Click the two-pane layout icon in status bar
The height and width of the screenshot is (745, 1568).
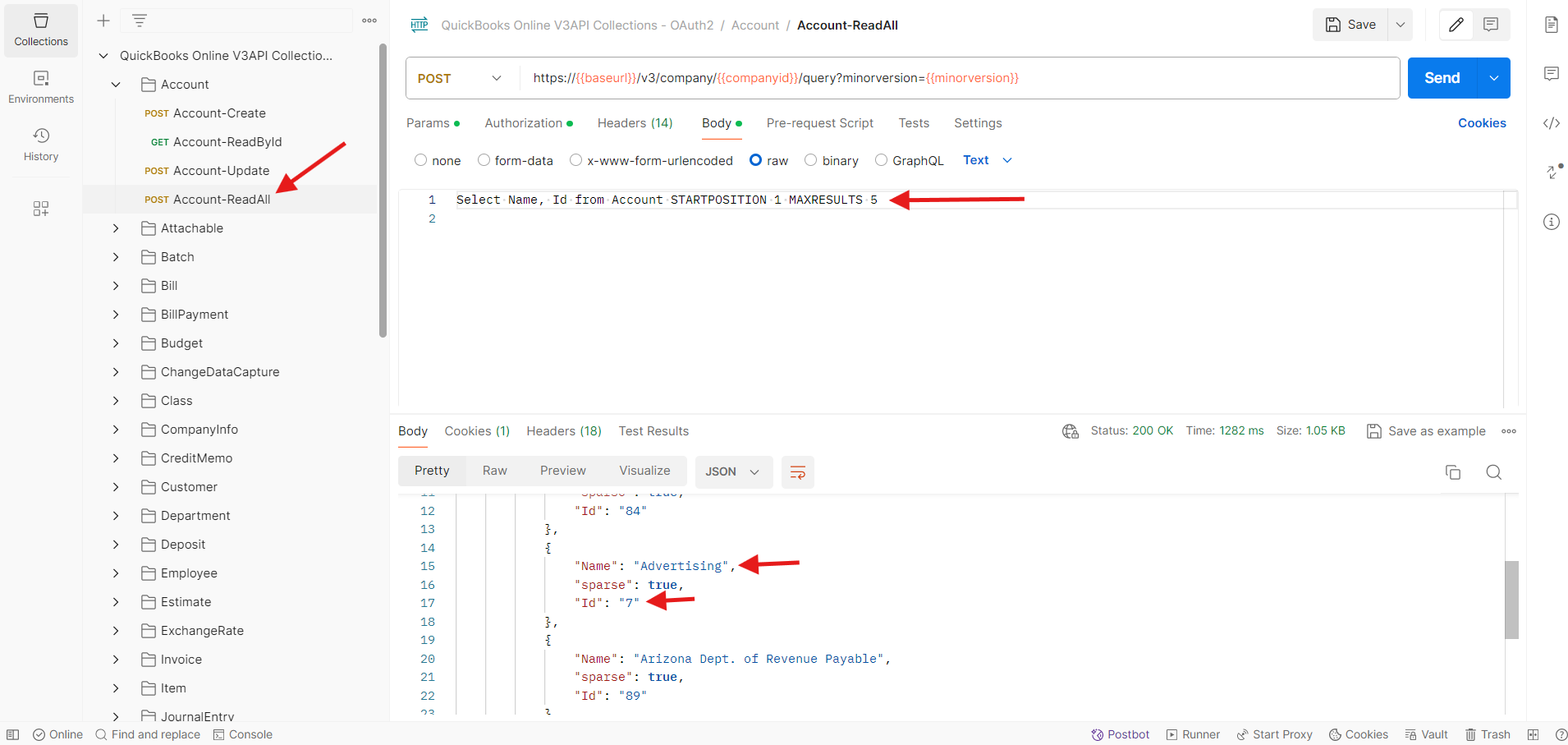point(1533,734)
